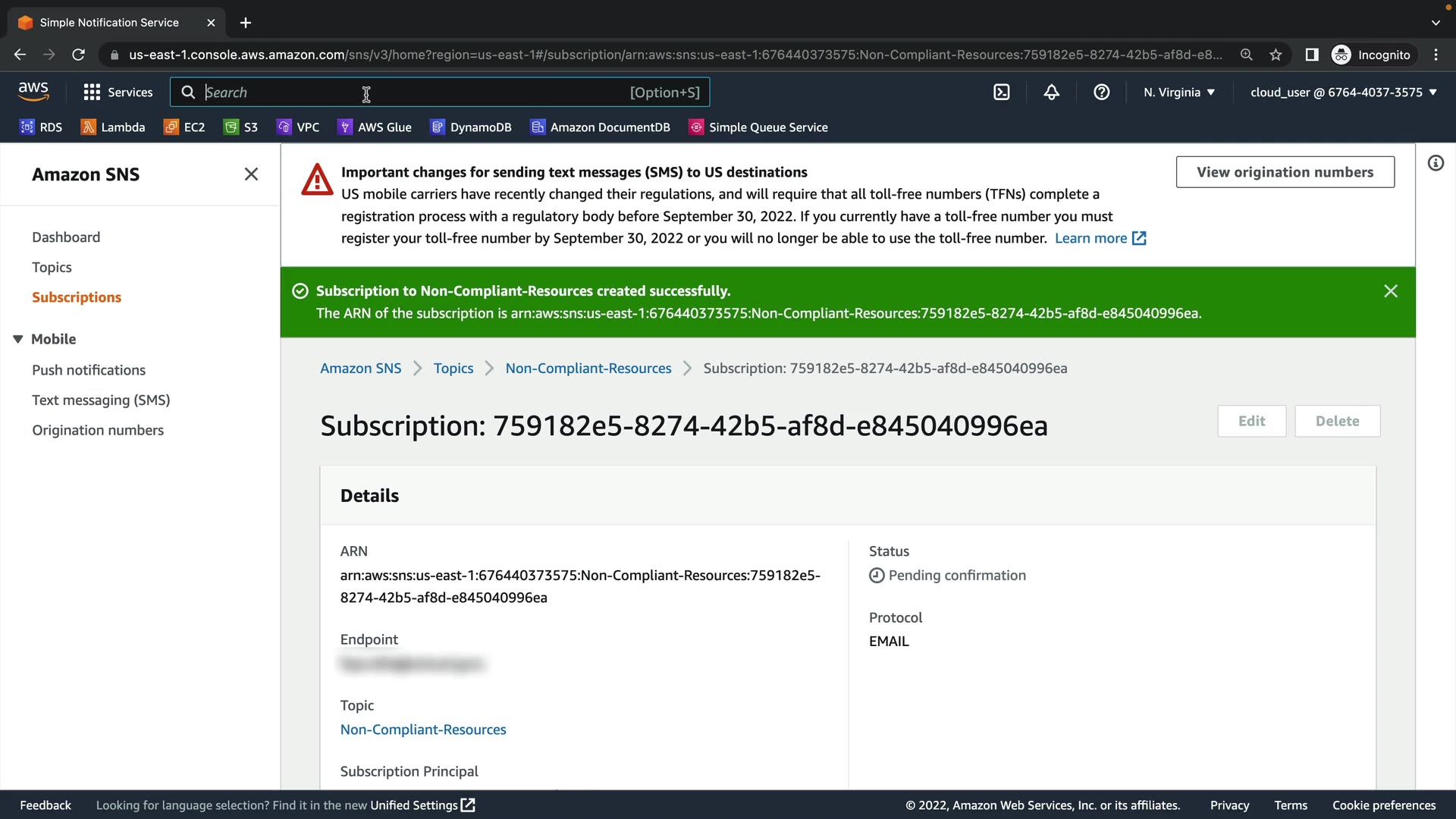Go to the AWS logo home
Image resolution: width=1456 pixels, height=819 pixels.
(x=33, y=92)
